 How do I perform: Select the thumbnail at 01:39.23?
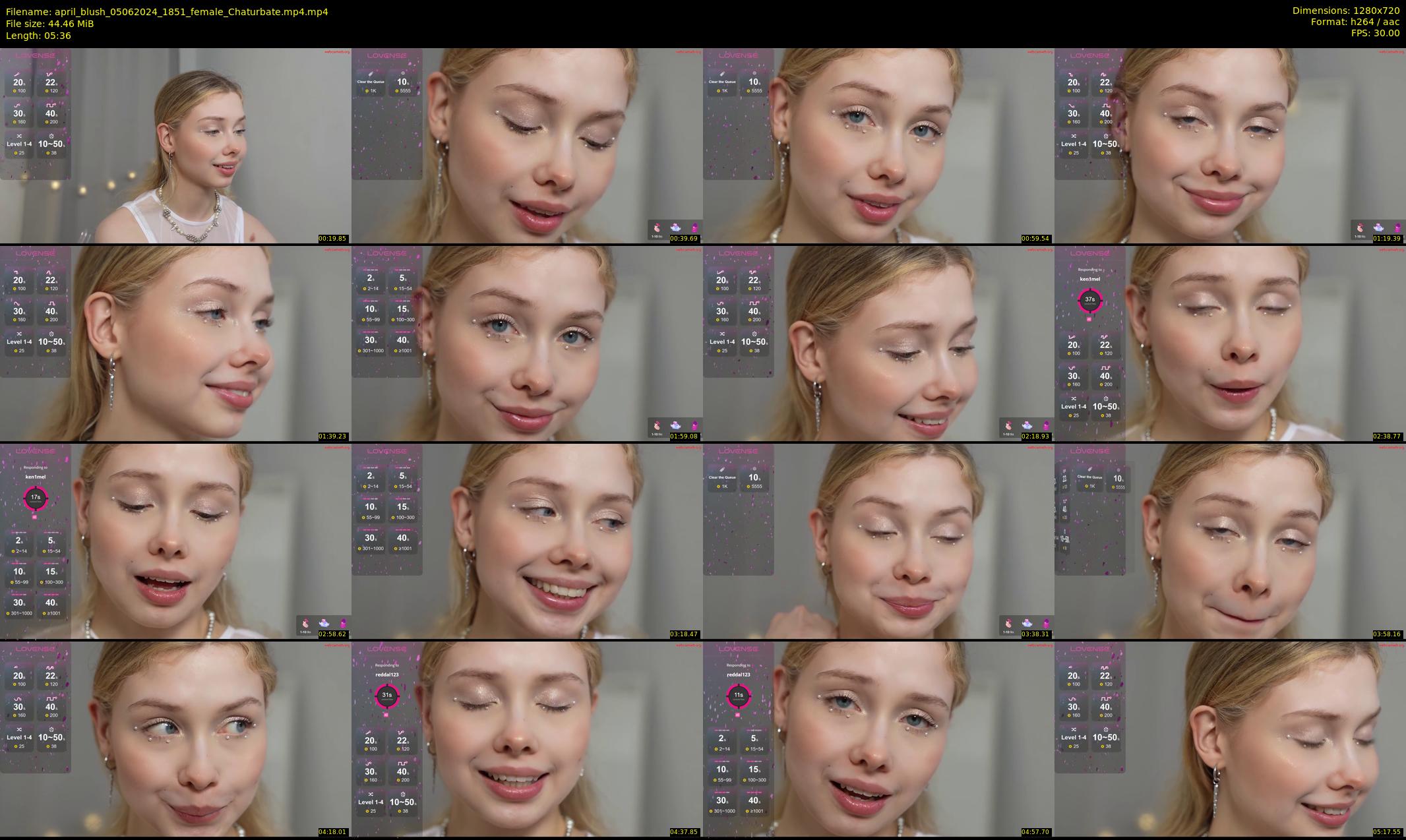(x=175, y=344)
